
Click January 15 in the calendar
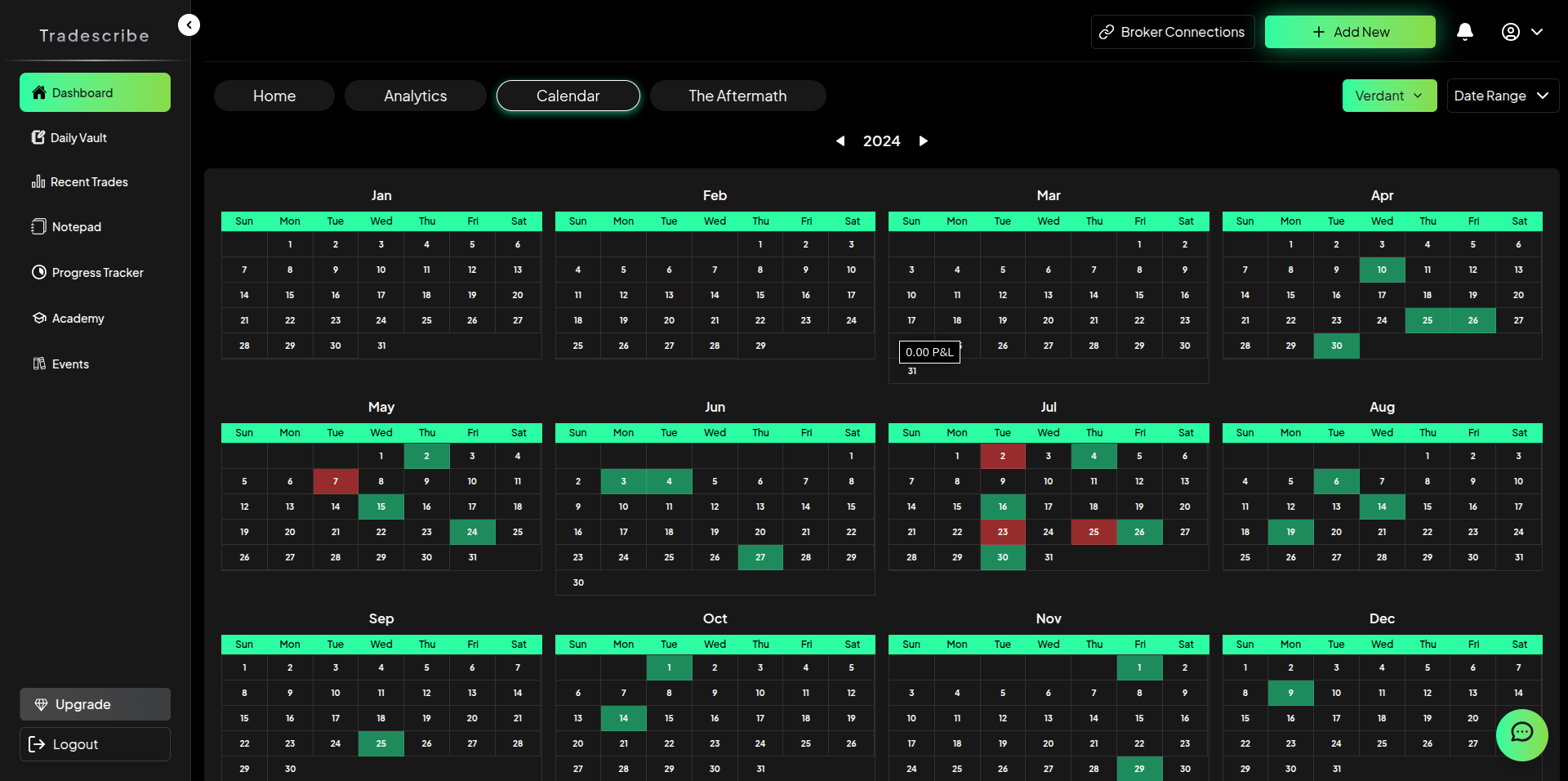[x=290, y=295]
